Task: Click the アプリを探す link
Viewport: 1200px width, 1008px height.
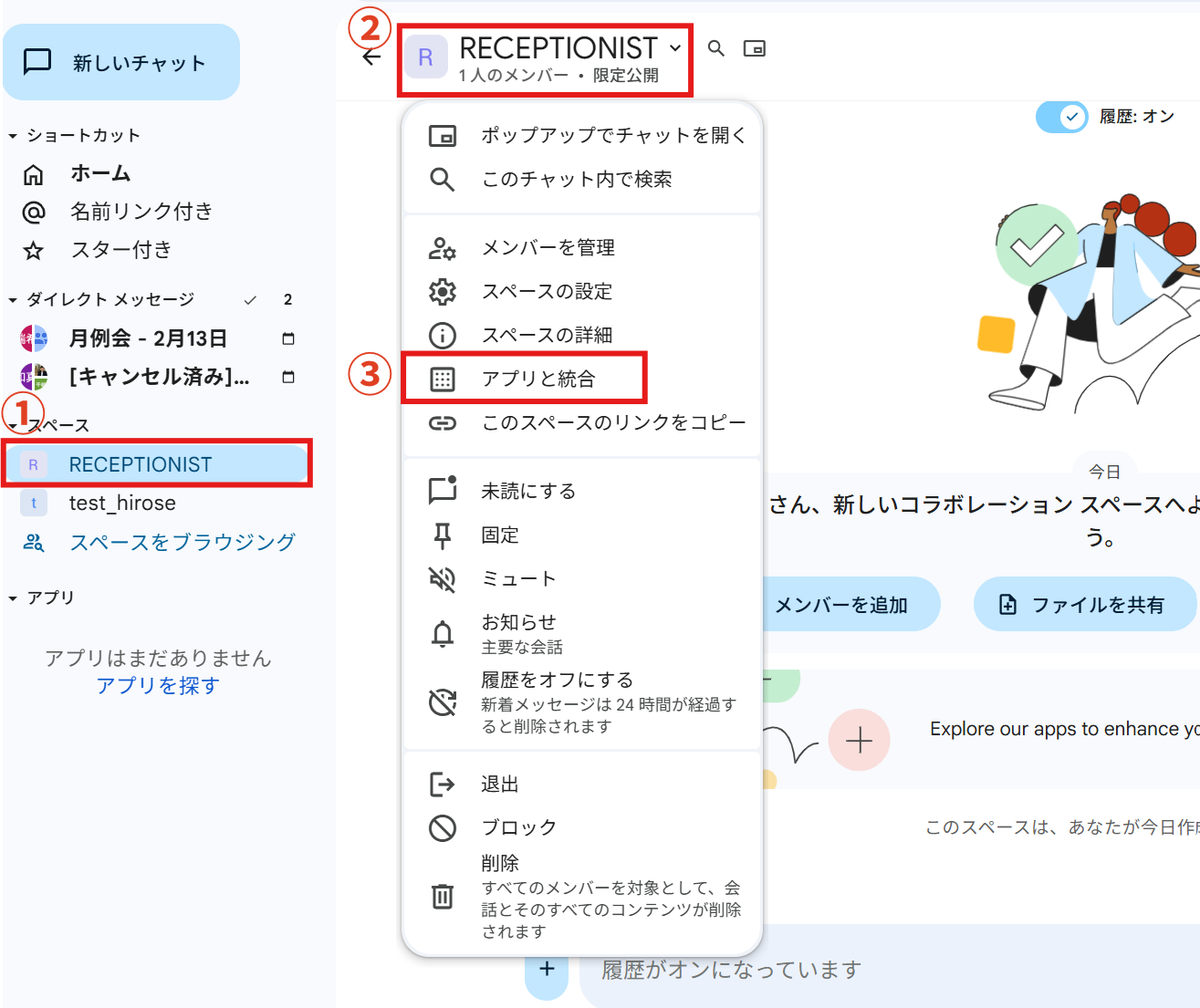Action: click(x=158, y=685)
